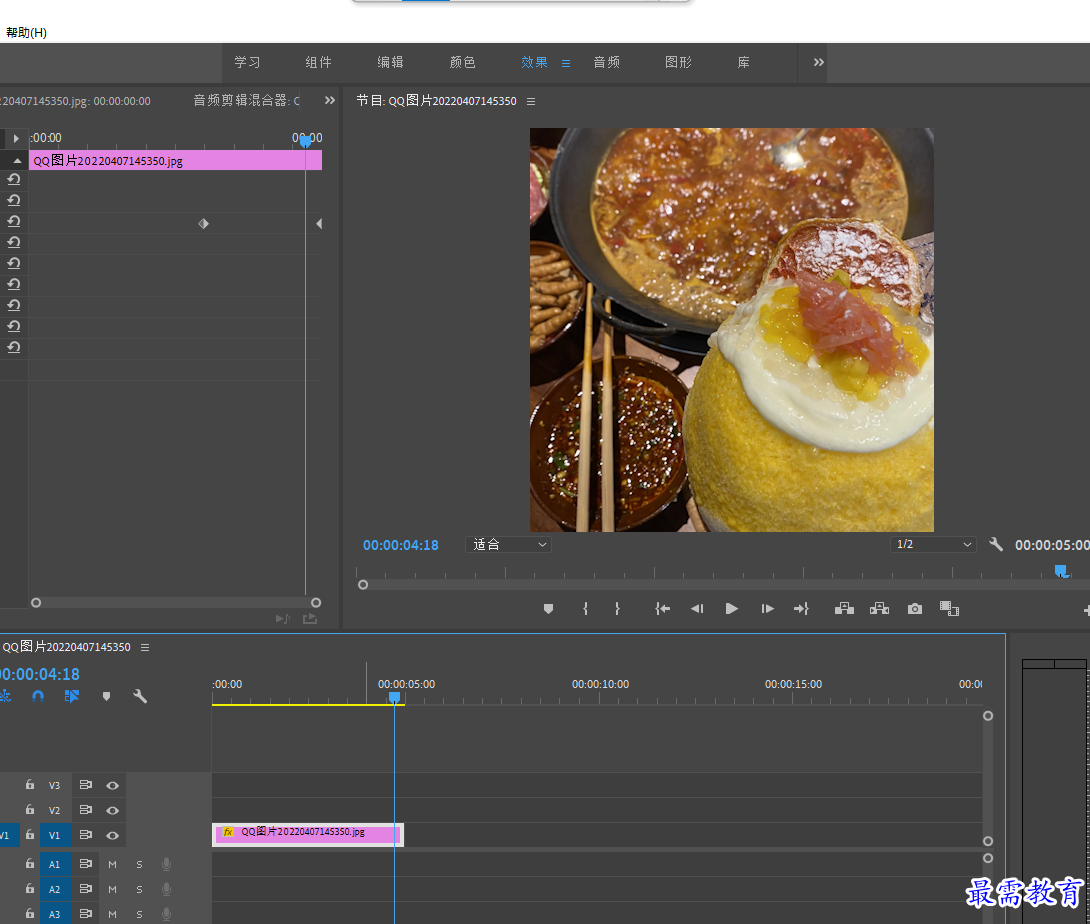This screenshot has height=924, width=1090.
Task: Click the V1 source patch button
Action: click(6, 836)
